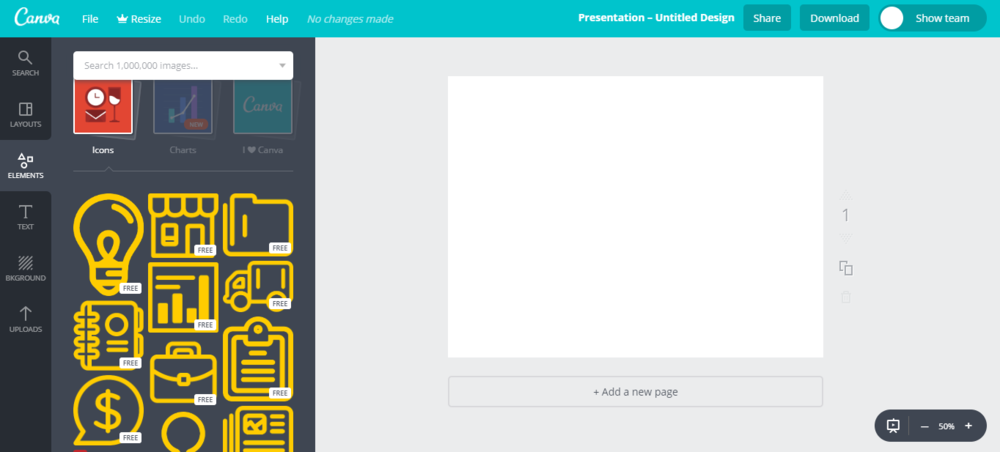
Task: Open the Help menu
Action: (278, 19)
